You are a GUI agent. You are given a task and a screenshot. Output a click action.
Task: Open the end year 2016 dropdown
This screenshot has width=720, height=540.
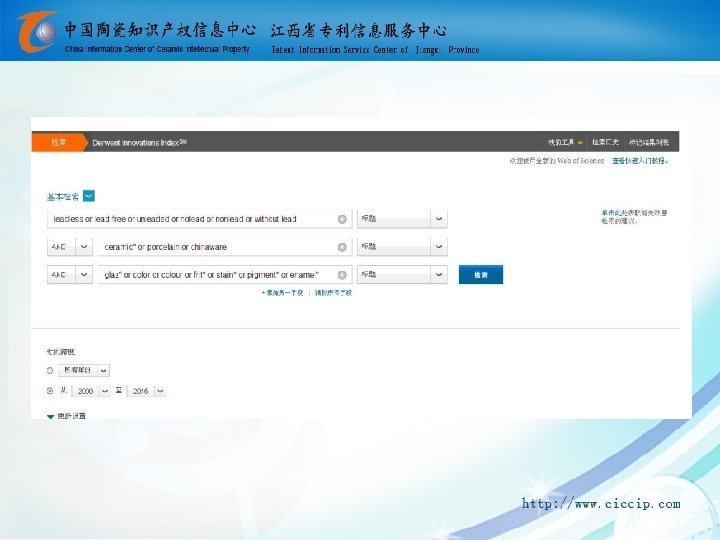(x=160, y=391)
